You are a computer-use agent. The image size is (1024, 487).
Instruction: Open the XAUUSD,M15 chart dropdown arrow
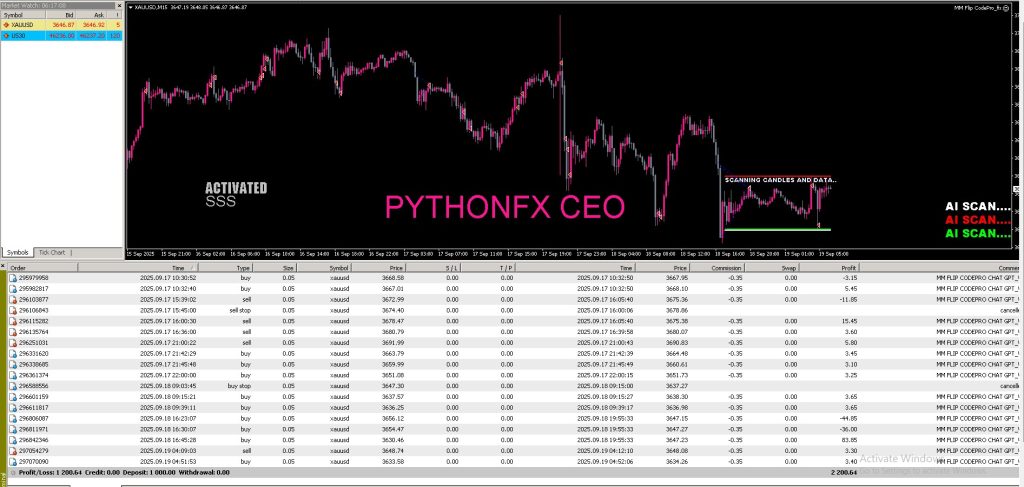pos(130,7)
